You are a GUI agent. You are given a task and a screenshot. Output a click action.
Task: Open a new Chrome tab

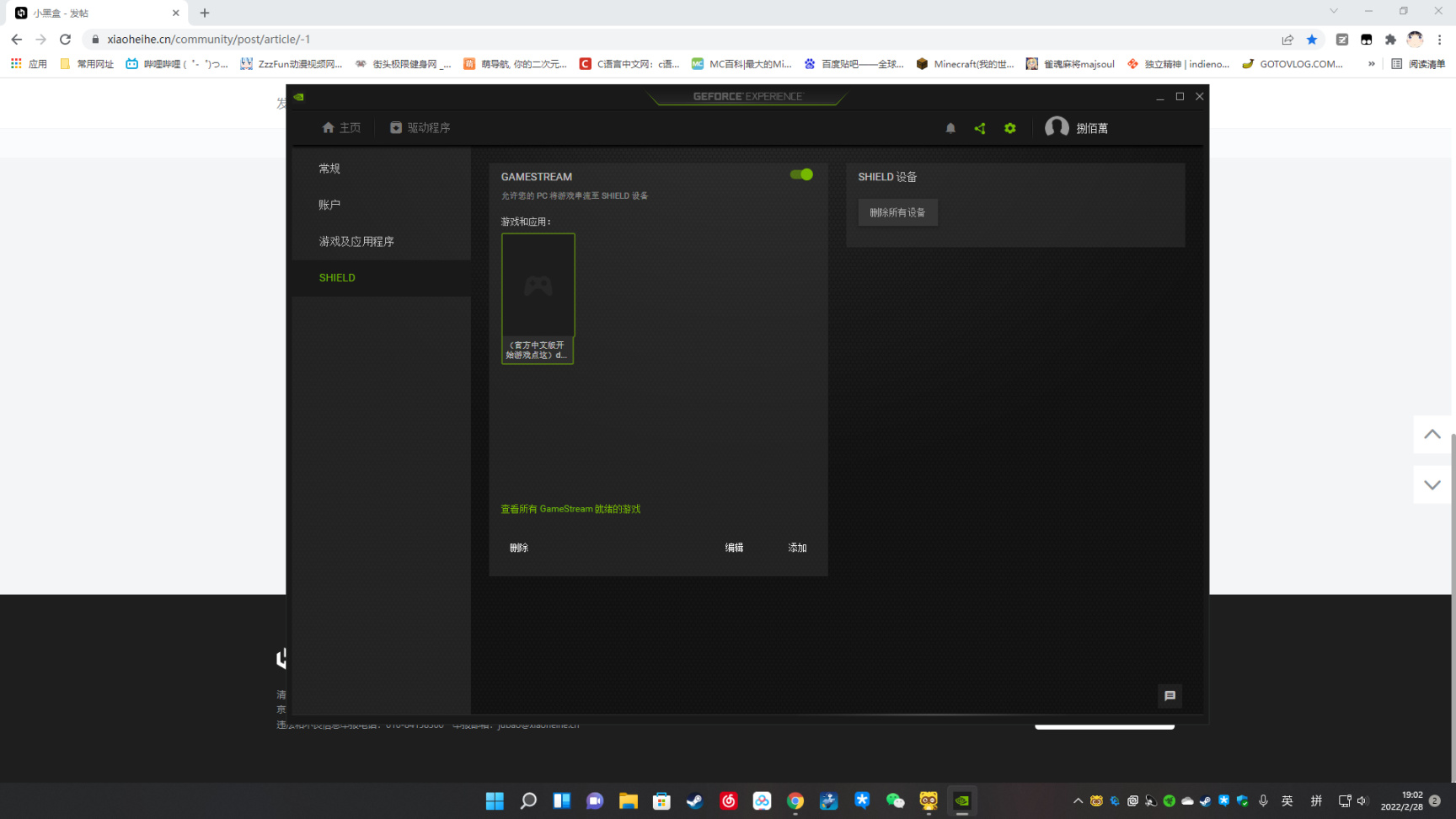click(x=205, y=13)
